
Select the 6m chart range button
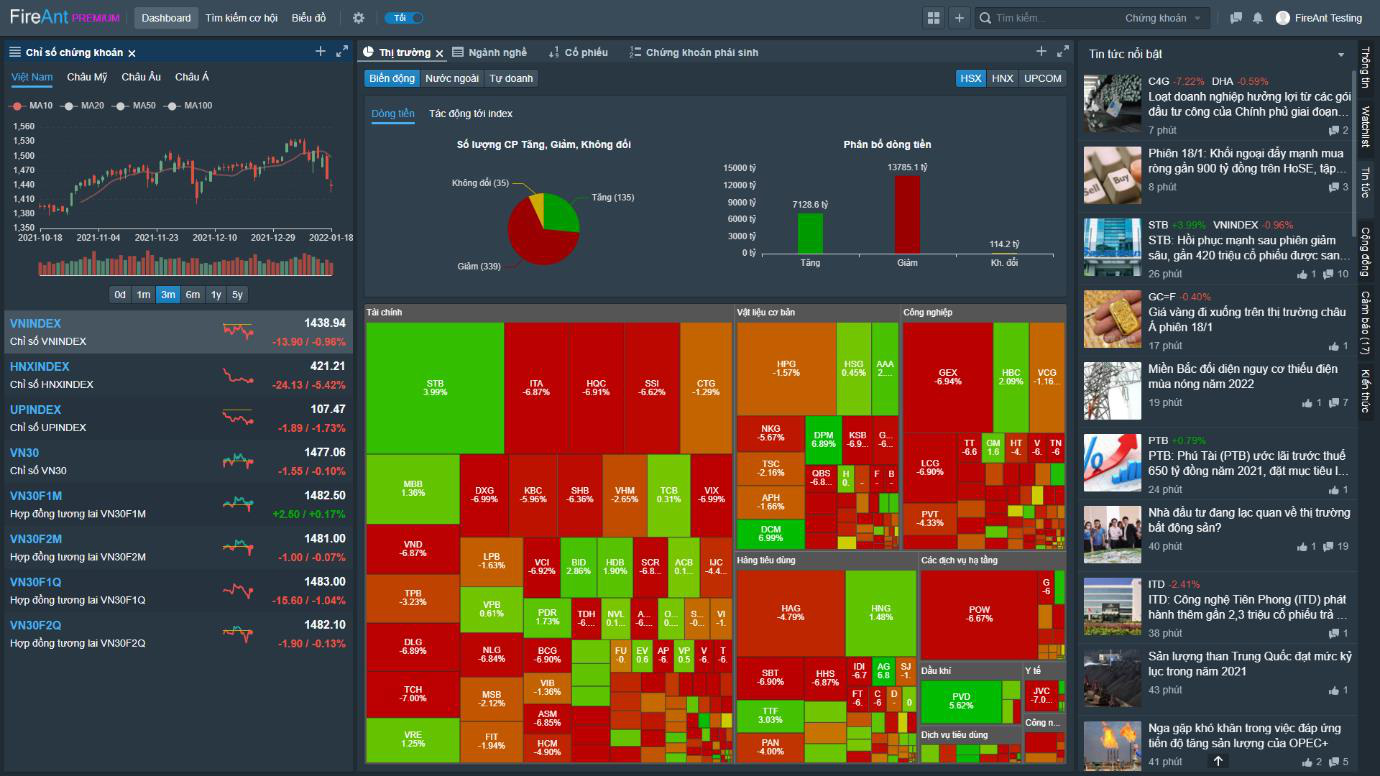pos(193,294)
